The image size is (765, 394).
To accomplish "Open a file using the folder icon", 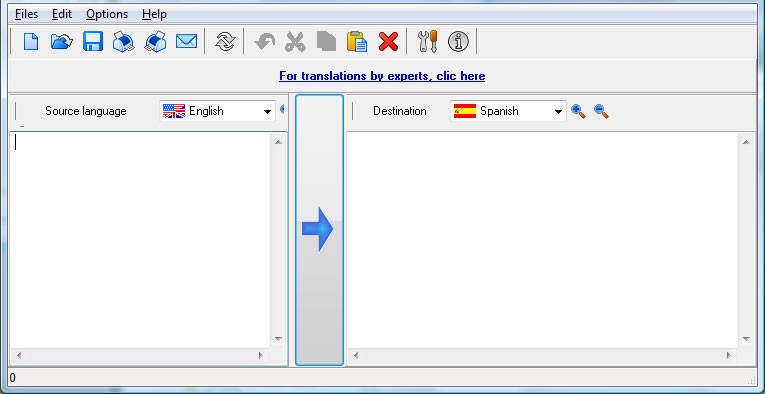I will tap(61, 41).
